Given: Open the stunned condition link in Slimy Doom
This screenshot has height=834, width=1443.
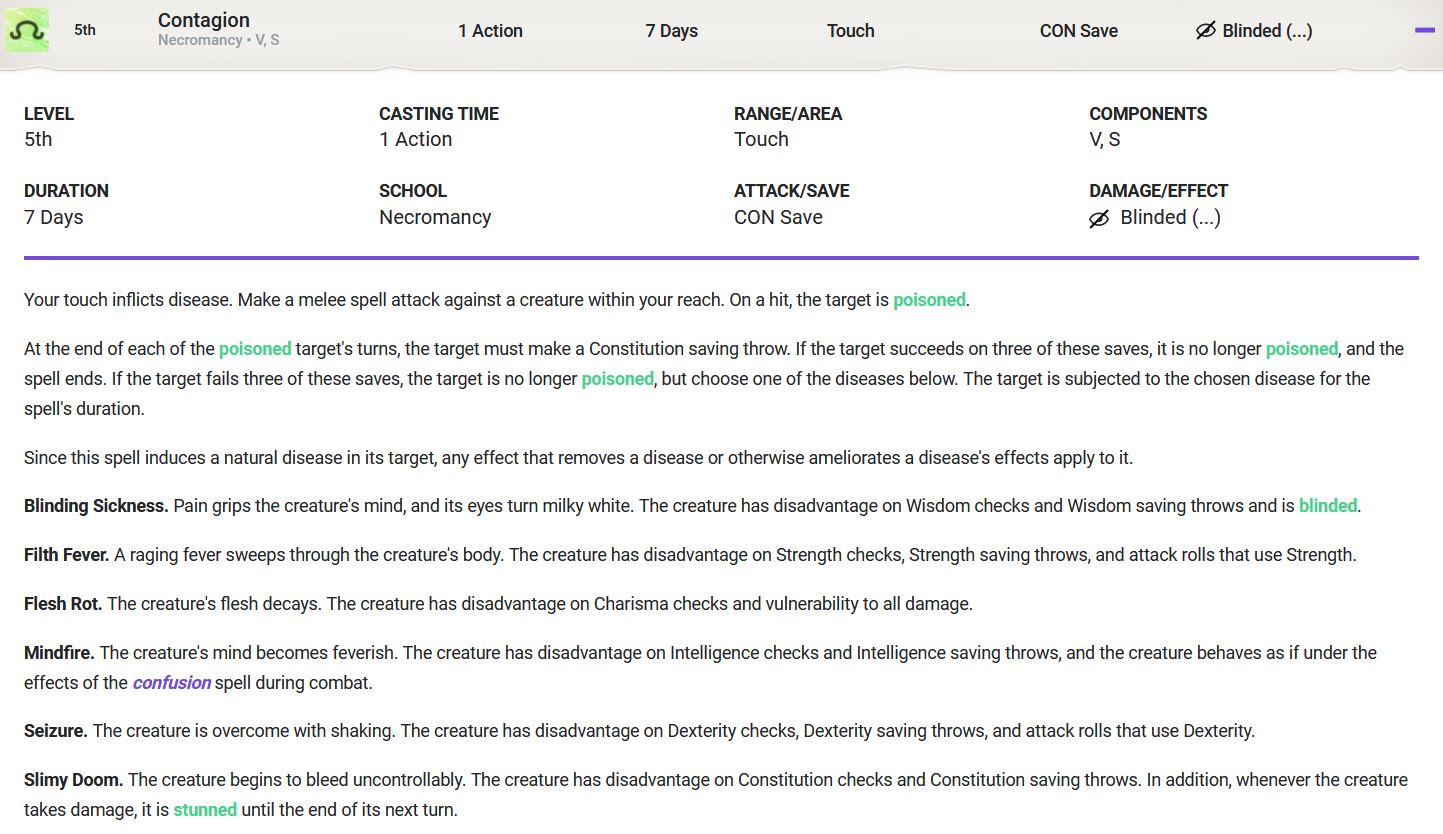Looking at the screenshot, I should coord(205,810).
